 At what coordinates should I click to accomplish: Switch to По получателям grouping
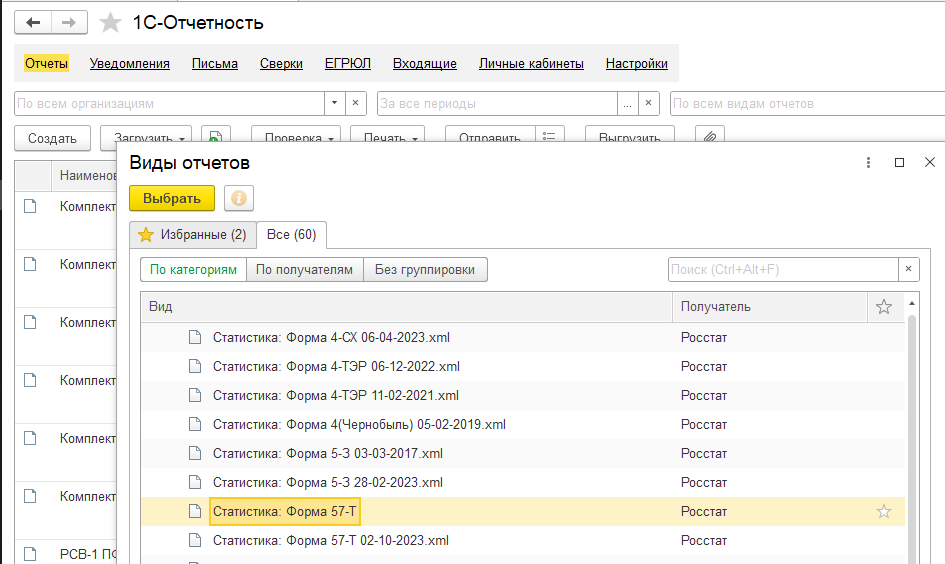point(304,269)
